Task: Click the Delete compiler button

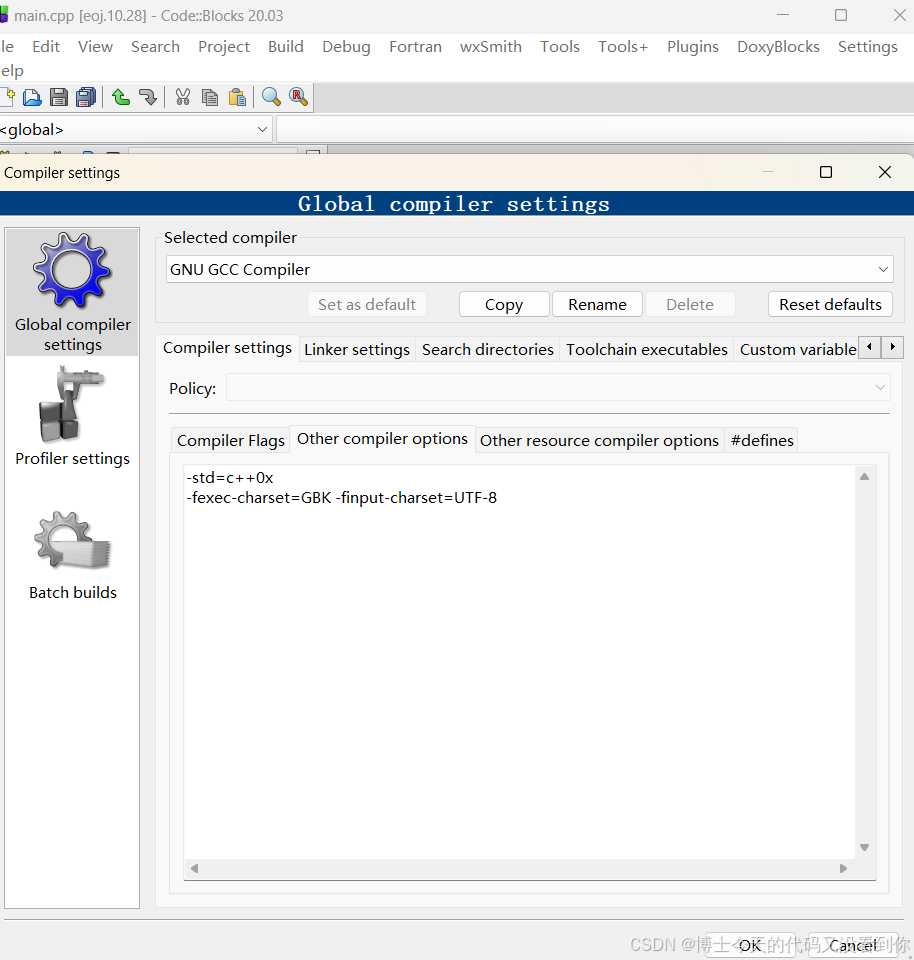Action: tap(690, 304)
